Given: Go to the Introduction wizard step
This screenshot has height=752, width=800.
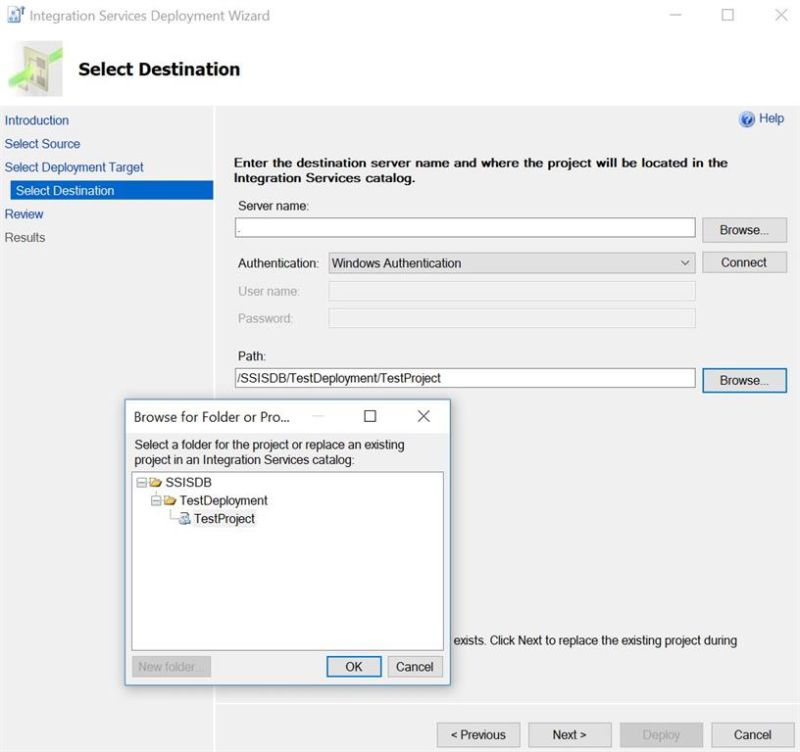Looking at the screenshot, I should point(37,120).
